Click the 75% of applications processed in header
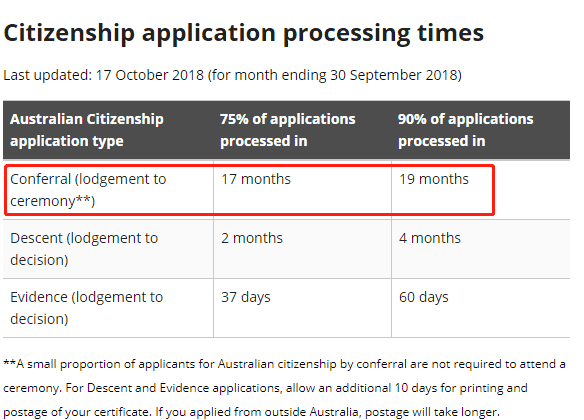This screenshot has height=420, width=584. click(288, 130)
